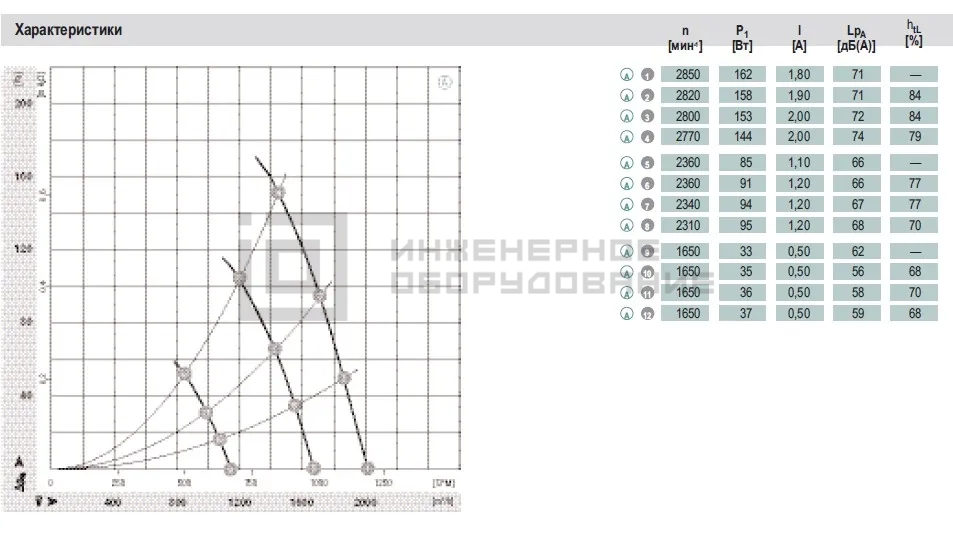
Task: Click the 2310 speed cell
Action: 685,225
